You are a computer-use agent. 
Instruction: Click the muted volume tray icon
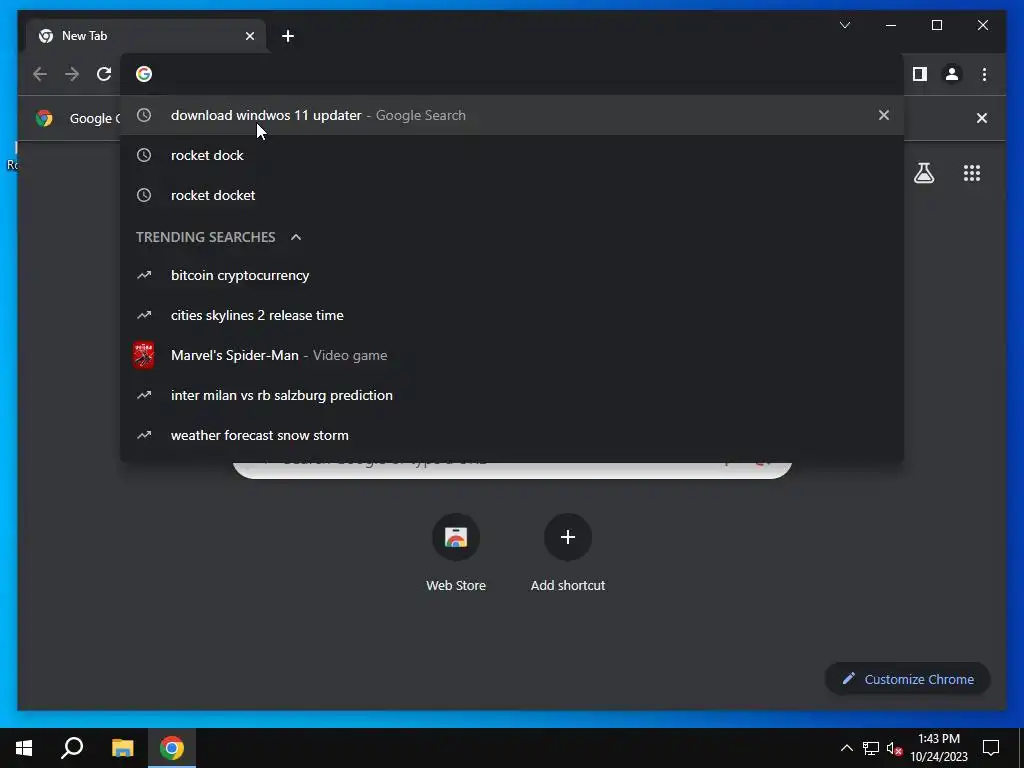tap(894, 748)
